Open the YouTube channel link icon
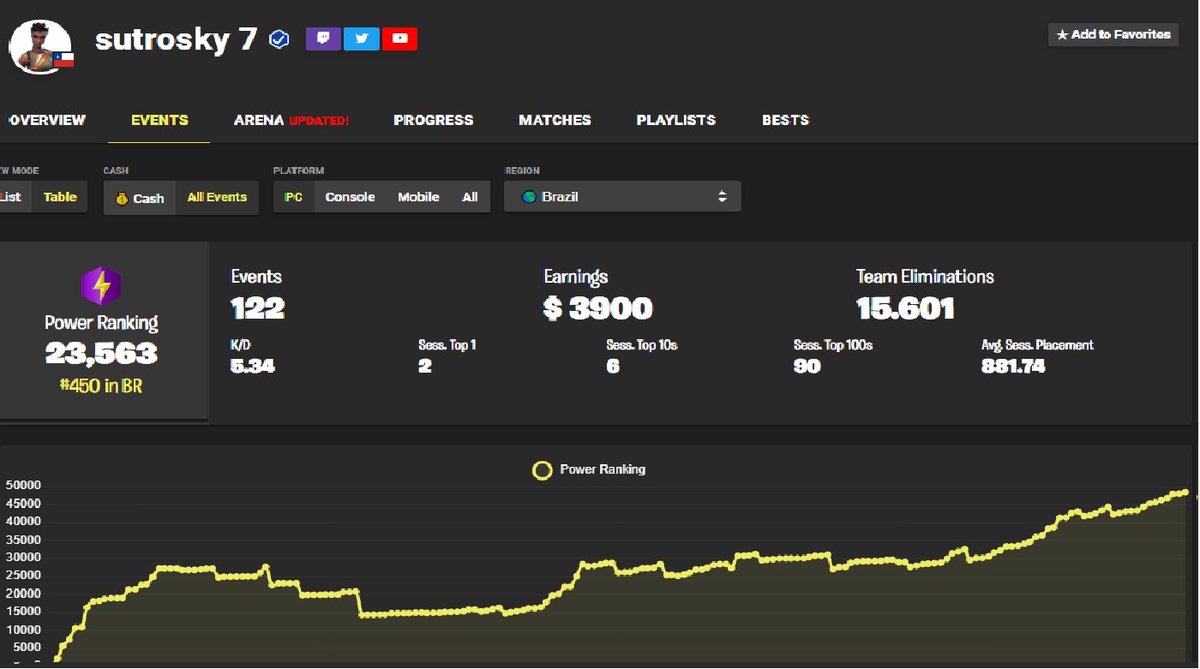This screenshot has width=1200, height=669. (x=400, y=39)
